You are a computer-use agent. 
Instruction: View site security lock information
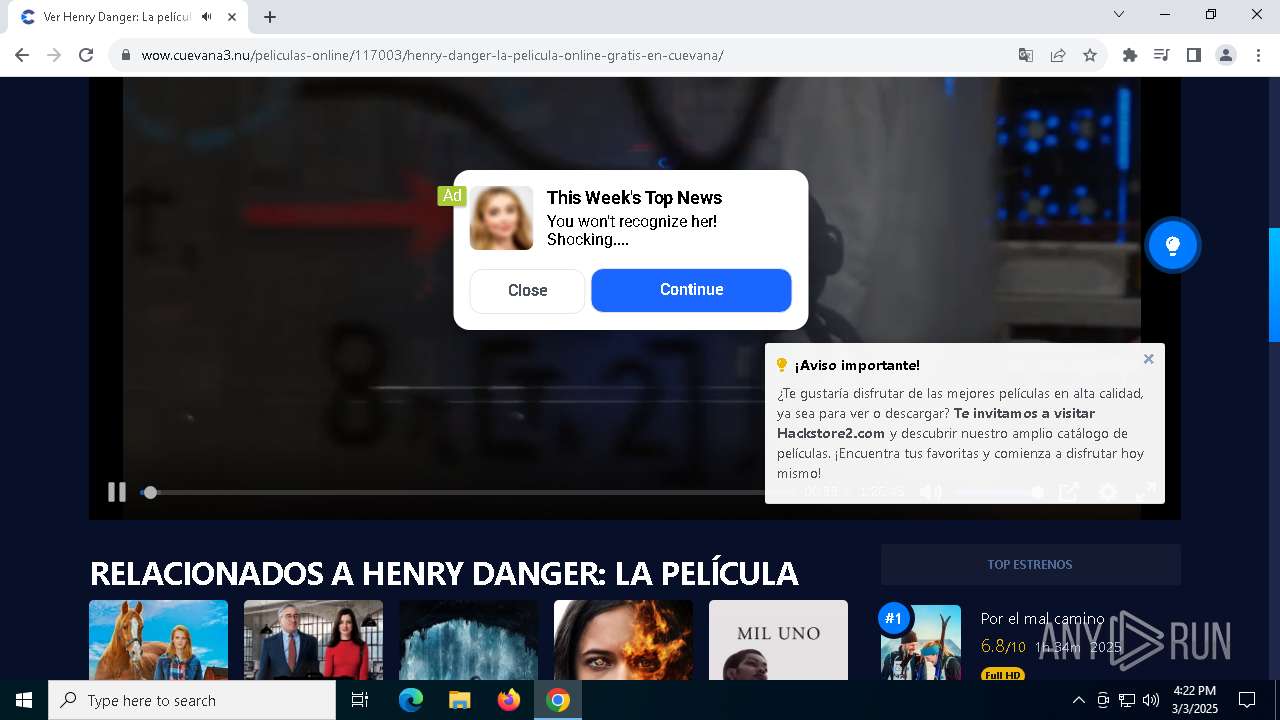126,55
